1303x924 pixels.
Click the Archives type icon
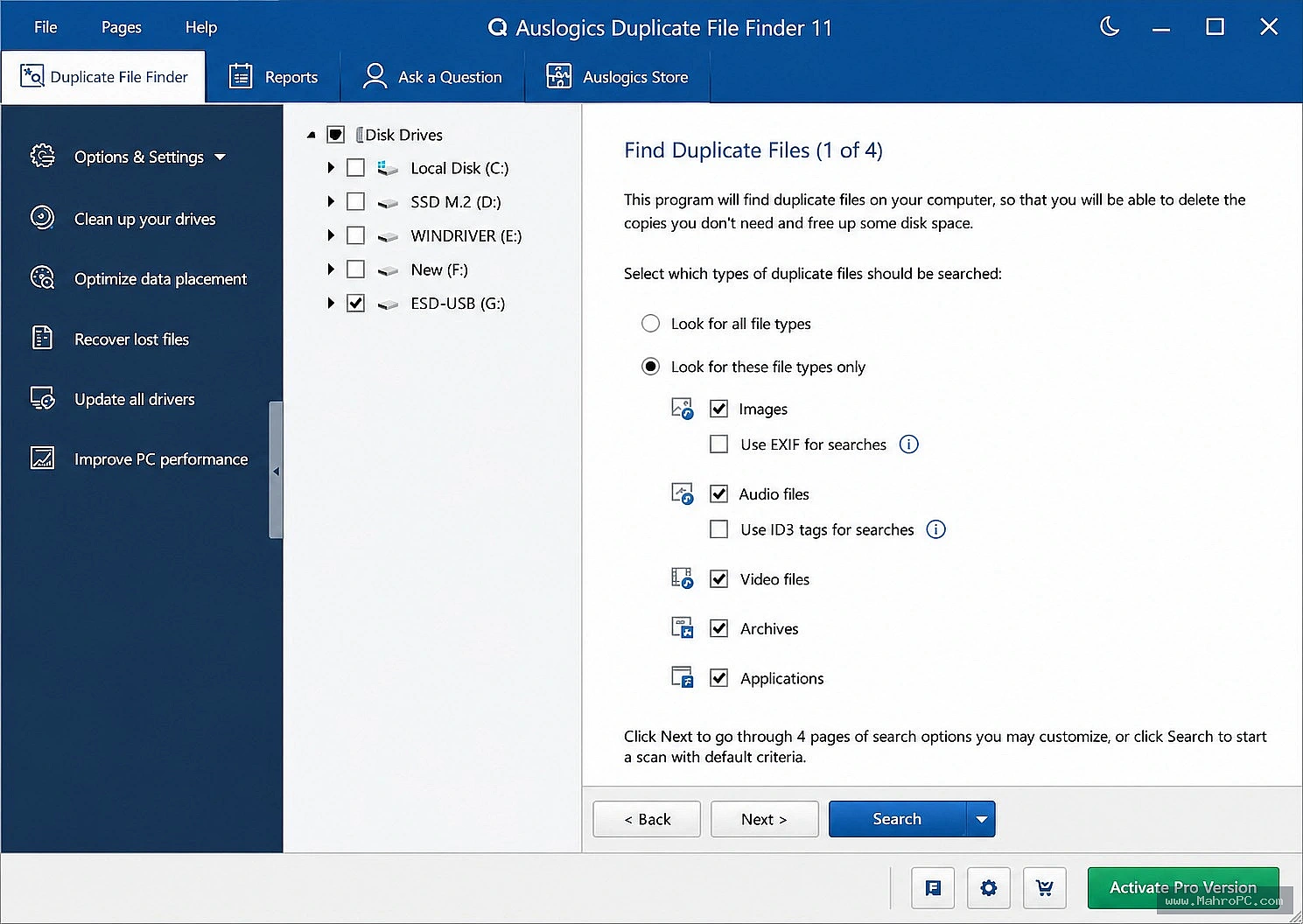pyautogui.click(x=682, y=627)
